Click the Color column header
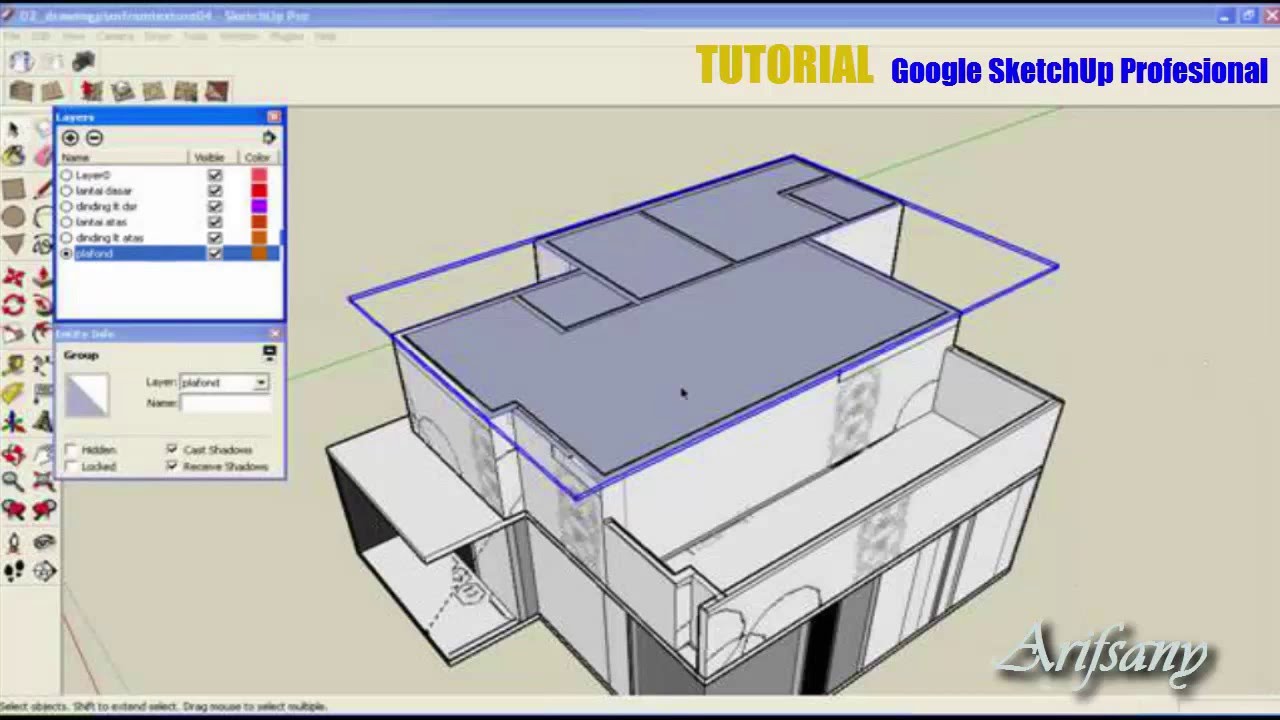 [x=258, y=158]
